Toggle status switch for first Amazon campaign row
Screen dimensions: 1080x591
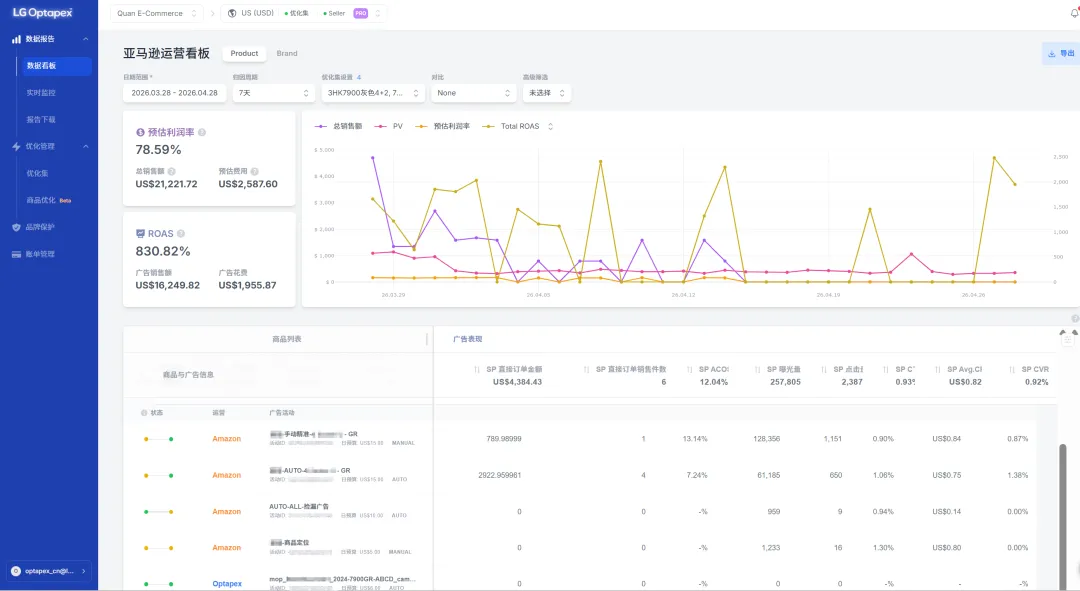pyautogui.click(x=158, y=439)
